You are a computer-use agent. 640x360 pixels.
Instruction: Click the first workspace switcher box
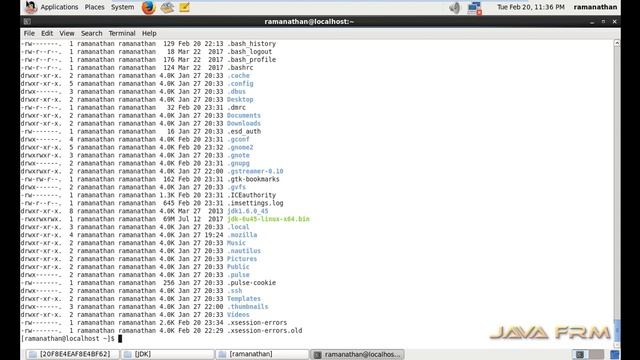pyautogui.click(x=580, y=354)
